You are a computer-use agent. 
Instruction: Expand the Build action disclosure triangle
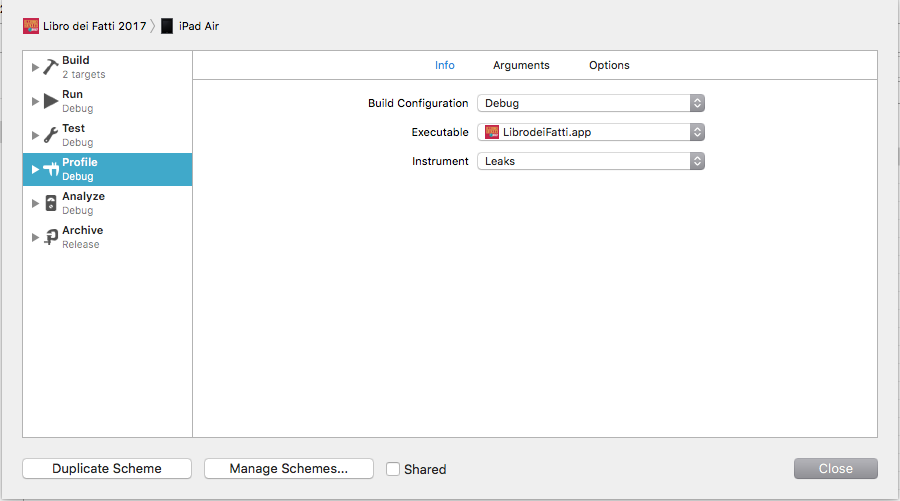pos(35,67)
